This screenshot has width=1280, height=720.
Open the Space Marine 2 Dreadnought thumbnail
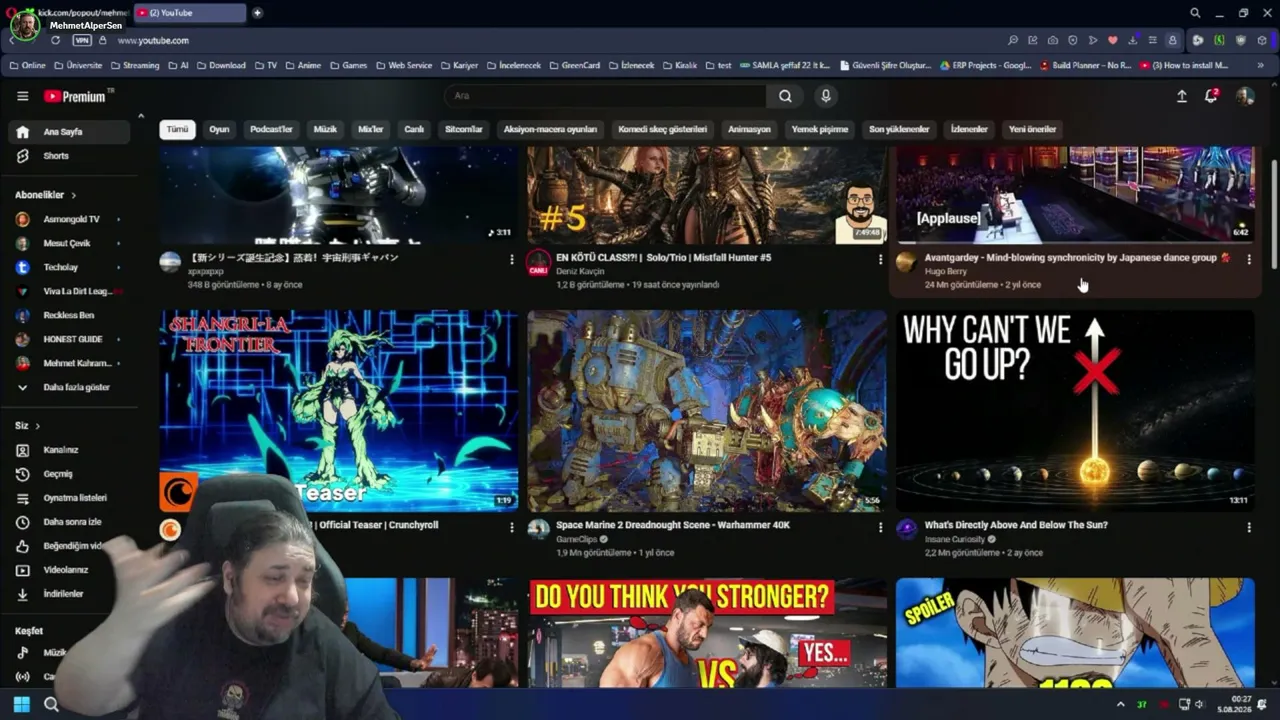[x=707, y=411]
